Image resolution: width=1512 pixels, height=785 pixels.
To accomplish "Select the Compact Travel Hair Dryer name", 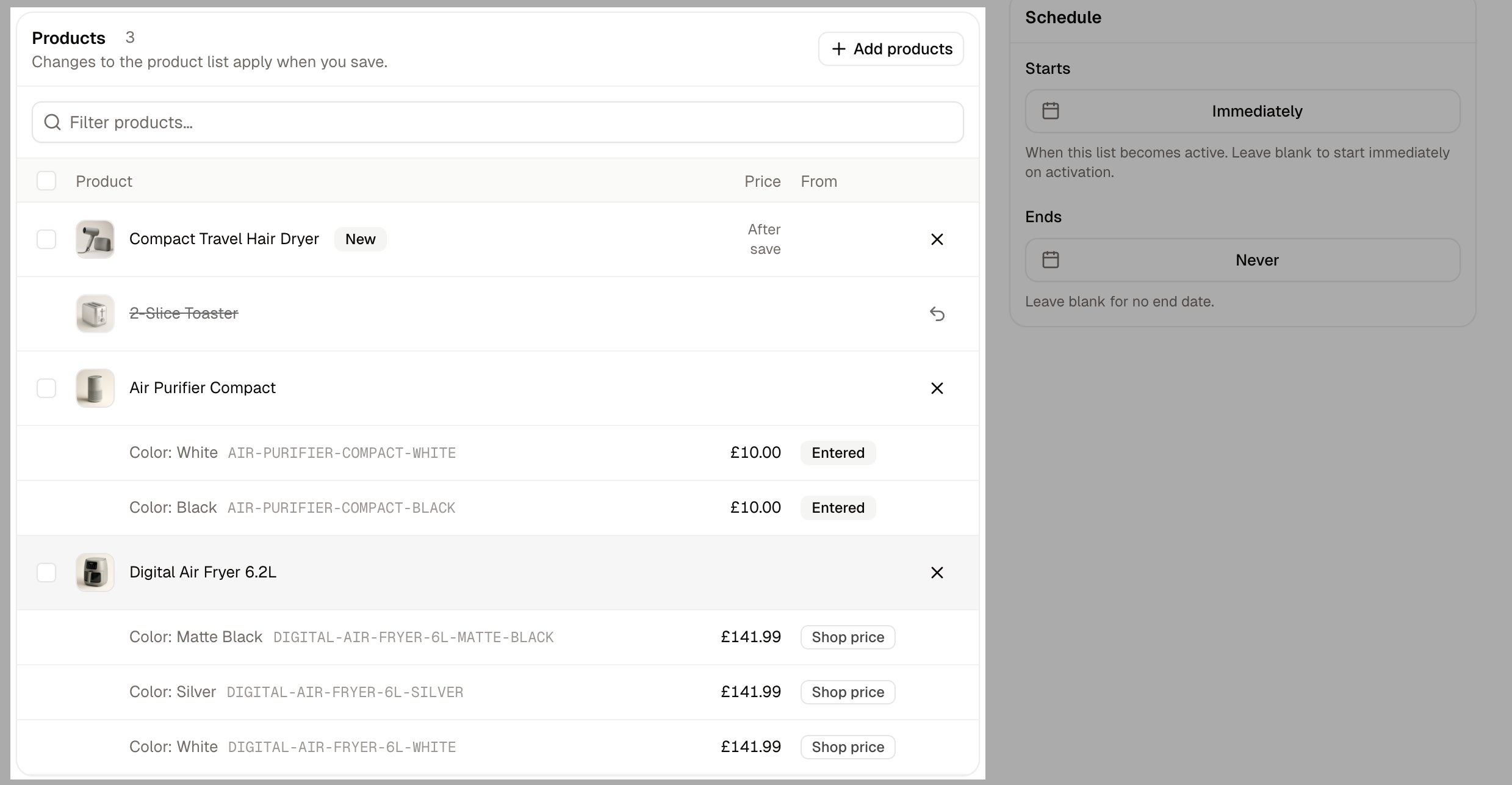I will coord(224,239).
